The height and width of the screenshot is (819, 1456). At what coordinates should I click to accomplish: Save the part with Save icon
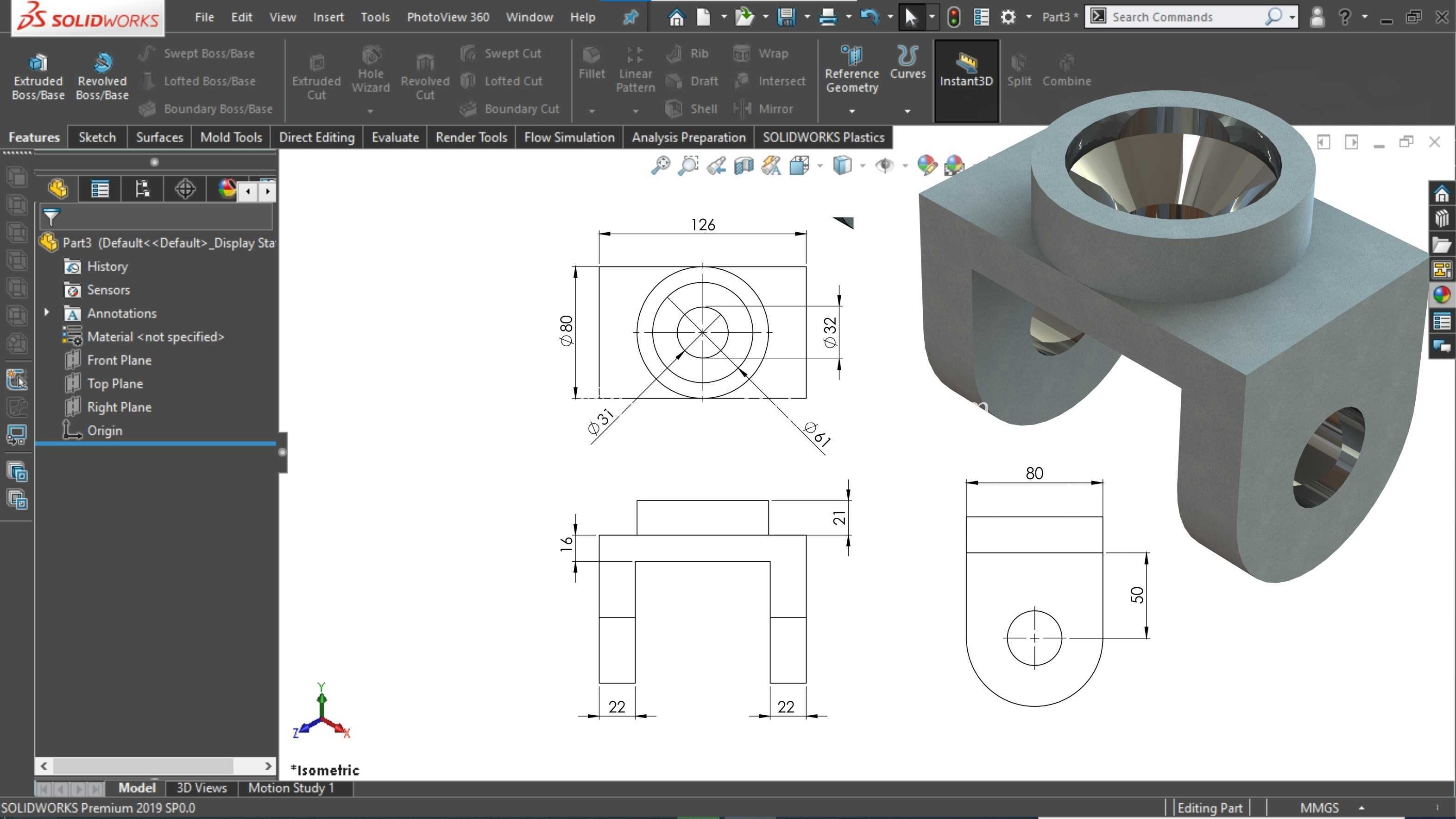pos(786,17)
